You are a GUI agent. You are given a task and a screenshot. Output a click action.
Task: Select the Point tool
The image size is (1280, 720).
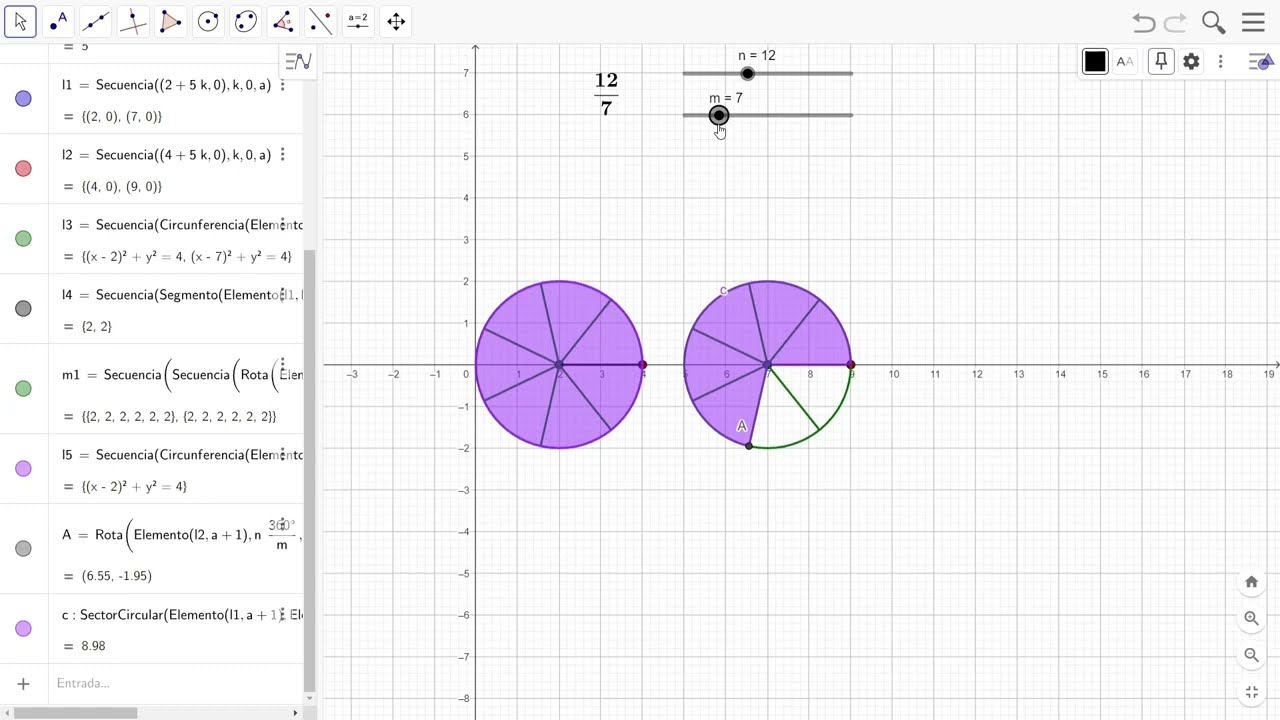pyautogui.click(x=58, y=21)
